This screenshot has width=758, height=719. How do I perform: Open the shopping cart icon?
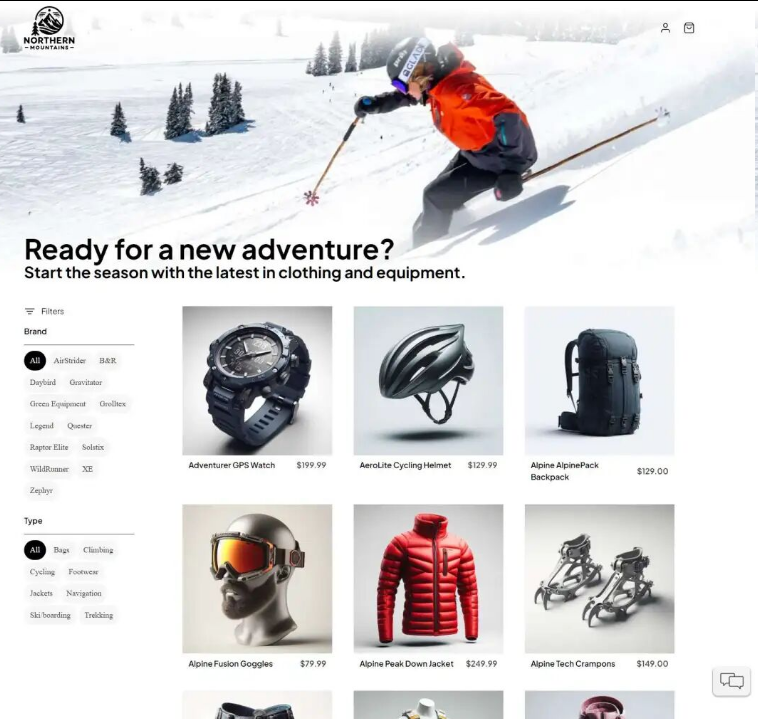pos(689,28)
